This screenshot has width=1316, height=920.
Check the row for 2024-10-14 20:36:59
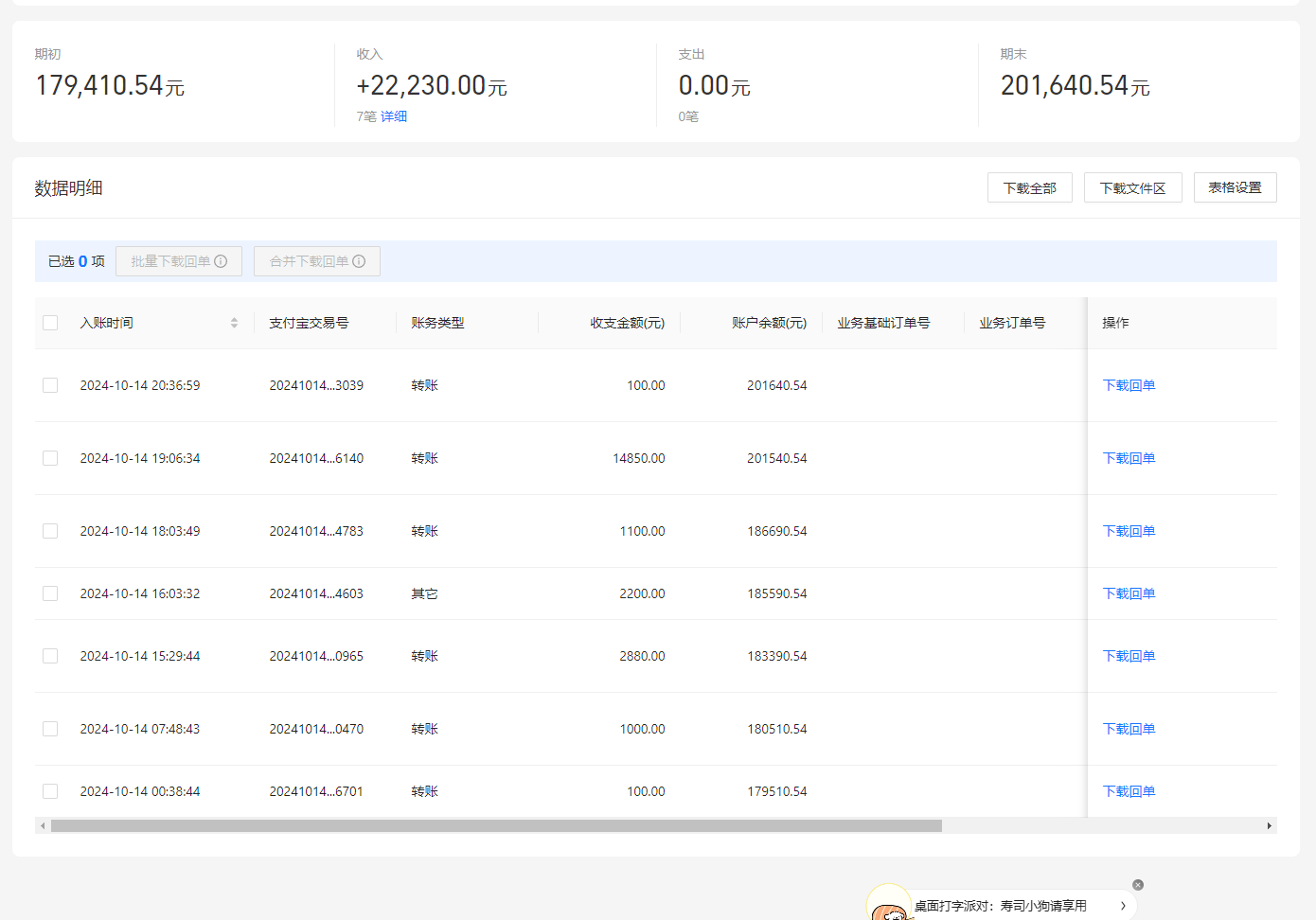pos(50,385)
